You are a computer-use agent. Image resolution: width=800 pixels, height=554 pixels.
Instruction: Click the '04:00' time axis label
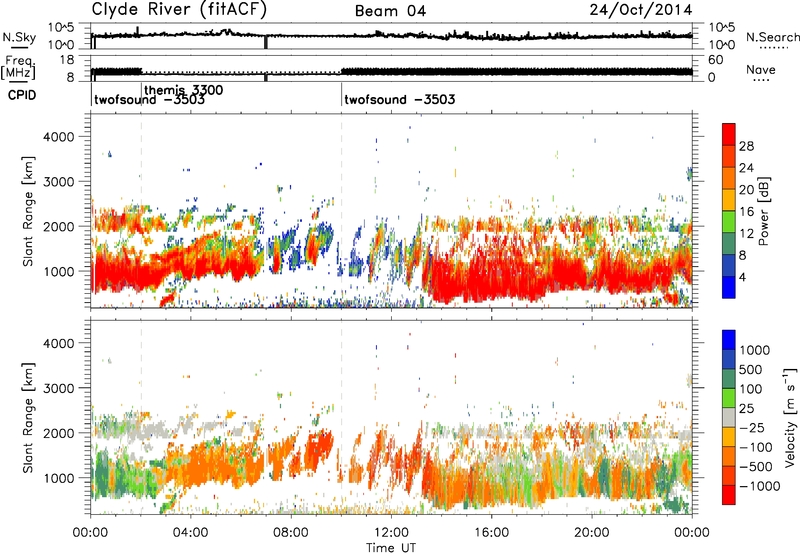191,533
